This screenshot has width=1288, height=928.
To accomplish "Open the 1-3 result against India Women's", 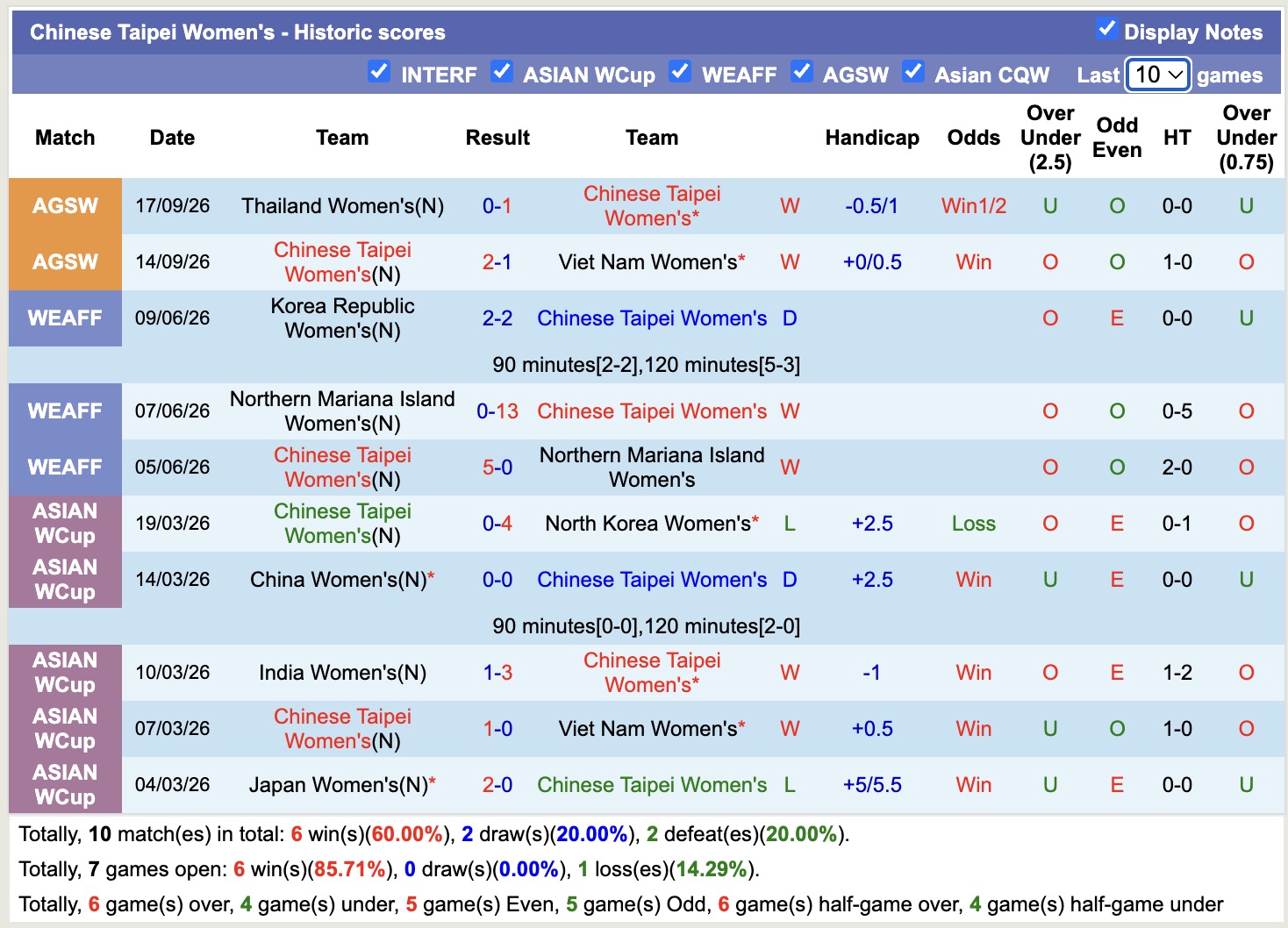I will point(497,673).
